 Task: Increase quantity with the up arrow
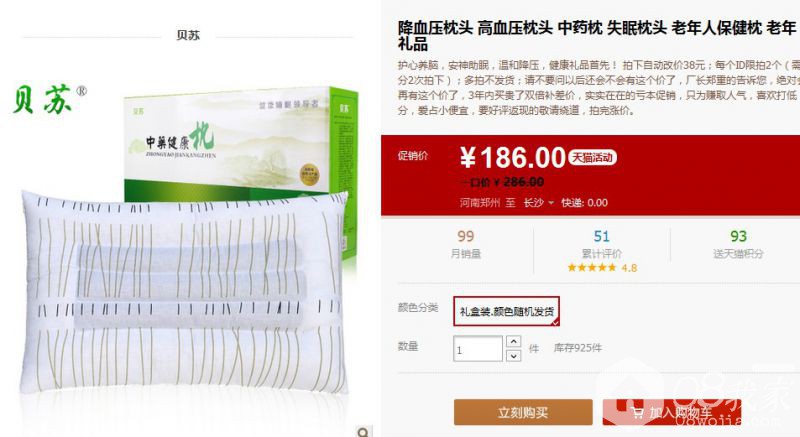(513, 341)
